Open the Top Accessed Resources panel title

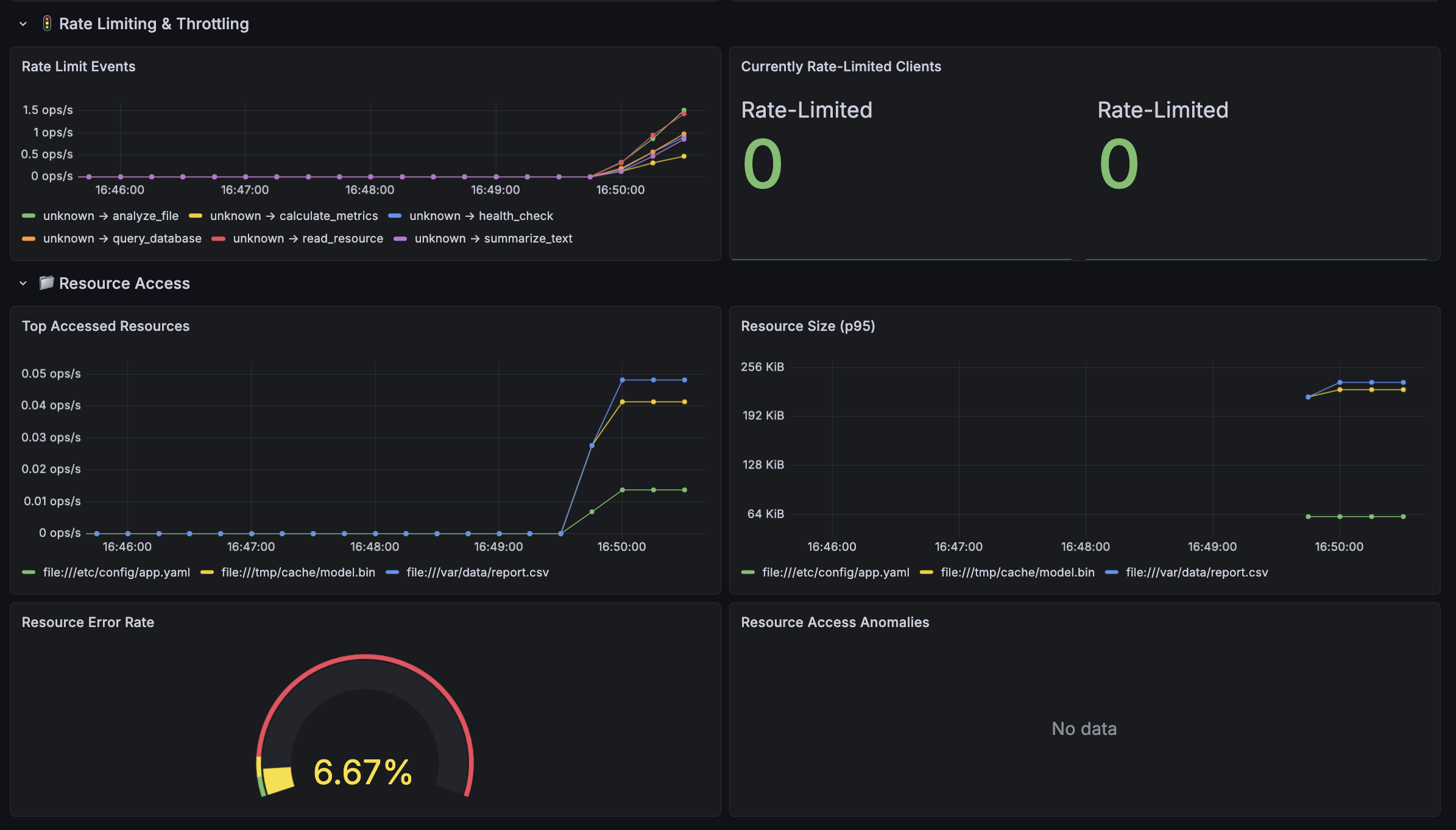tap(105, 326)
